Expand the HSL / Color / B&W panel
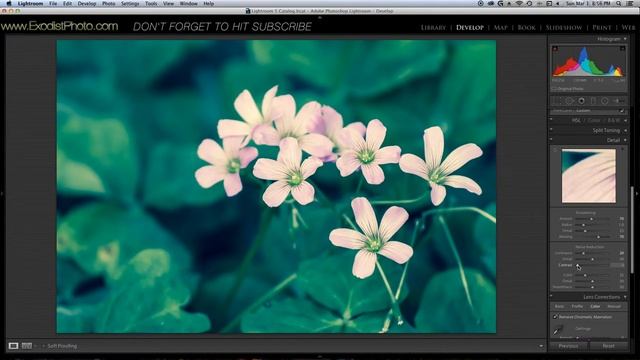Viewport: 640px width, 360px height. [625, 120]
